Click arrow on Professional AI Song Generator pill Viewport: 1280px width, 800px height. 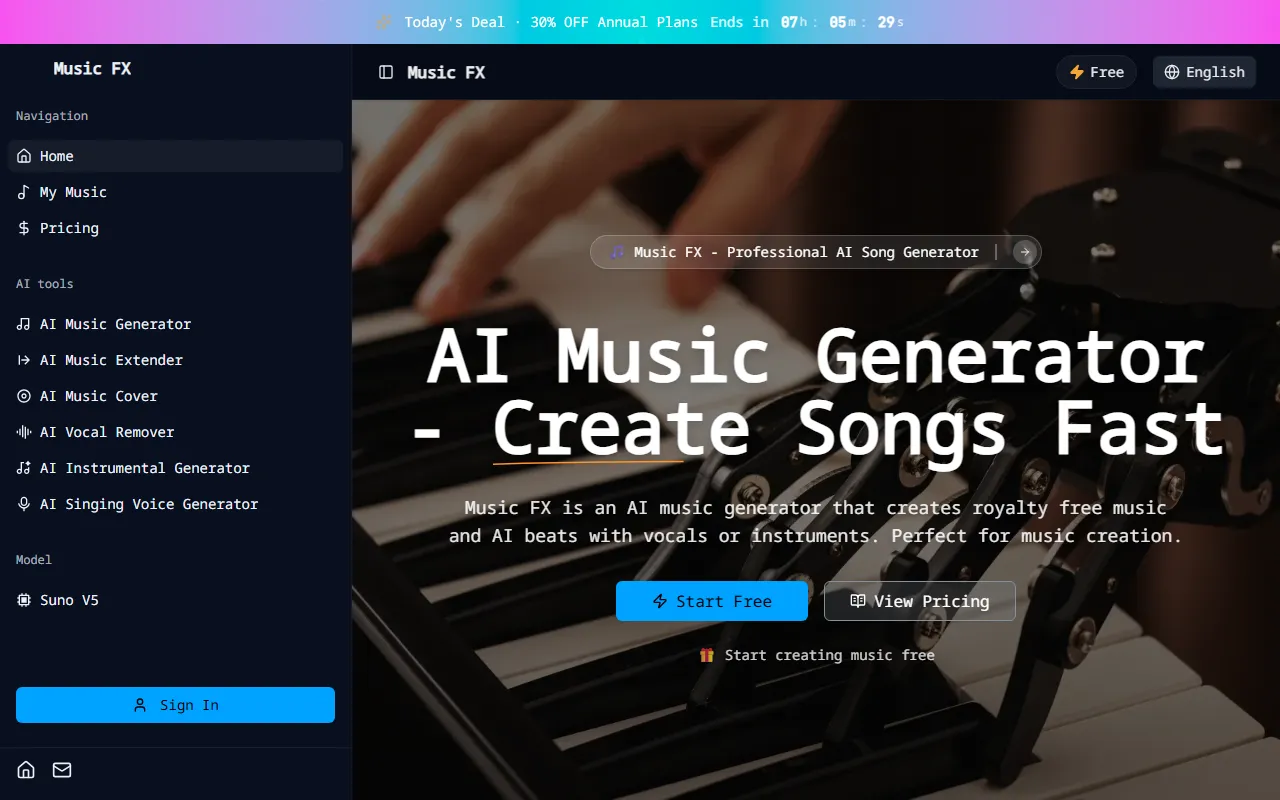(x=1024, y=252)
